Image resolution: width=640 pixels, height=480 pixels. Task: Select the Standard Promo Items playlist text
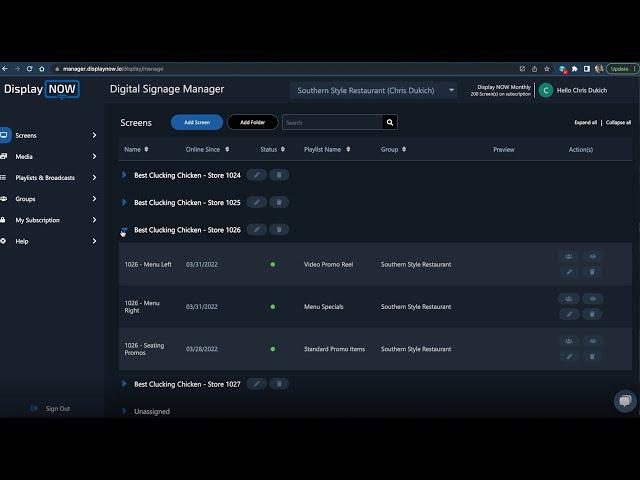point(334,349)
